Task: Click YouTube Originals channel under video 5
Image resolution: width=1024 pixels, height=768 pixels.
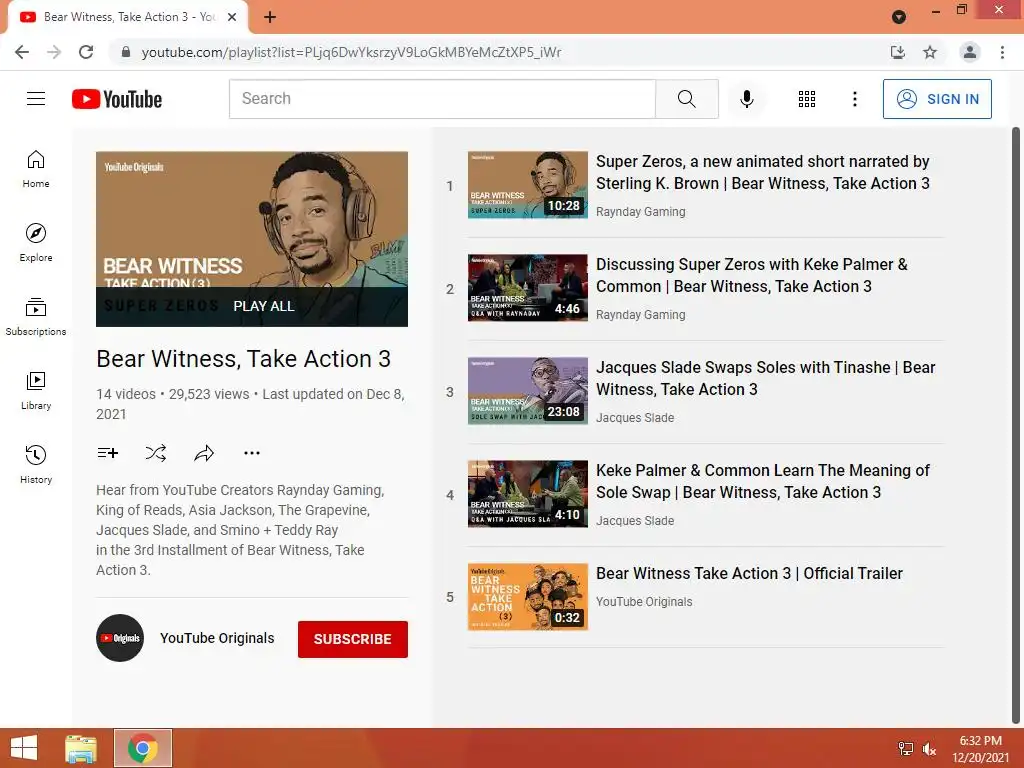Action: click(x=644, y=601)
